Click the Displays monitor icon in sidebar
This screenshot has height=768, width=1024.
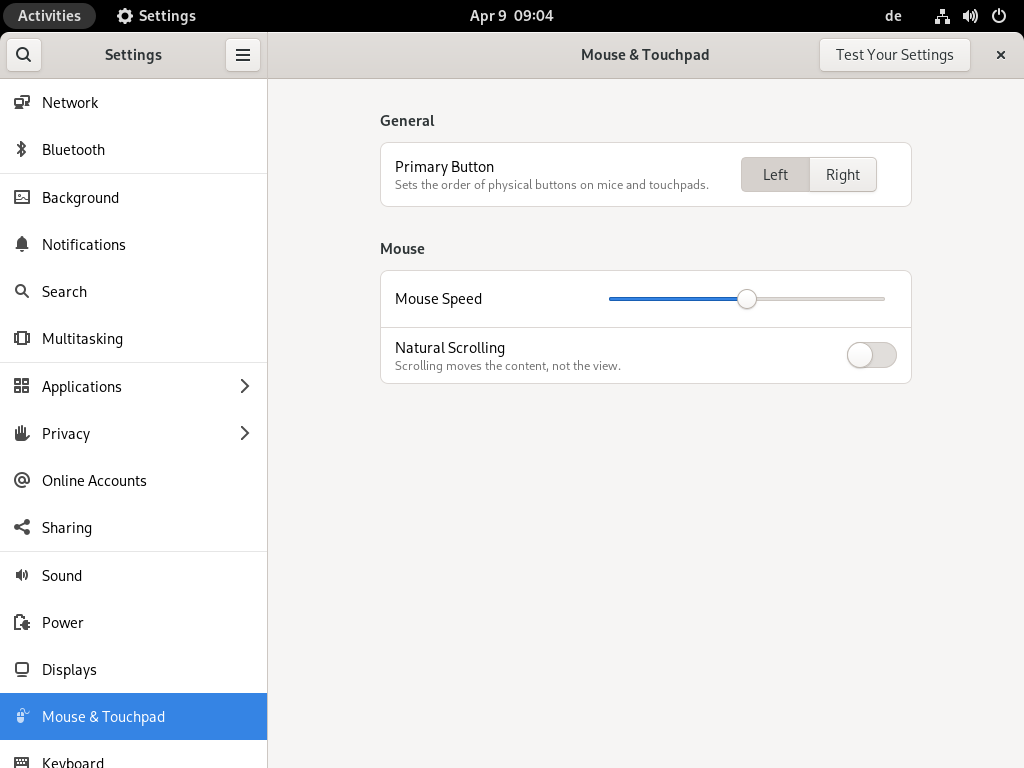(x=22, y=670)
